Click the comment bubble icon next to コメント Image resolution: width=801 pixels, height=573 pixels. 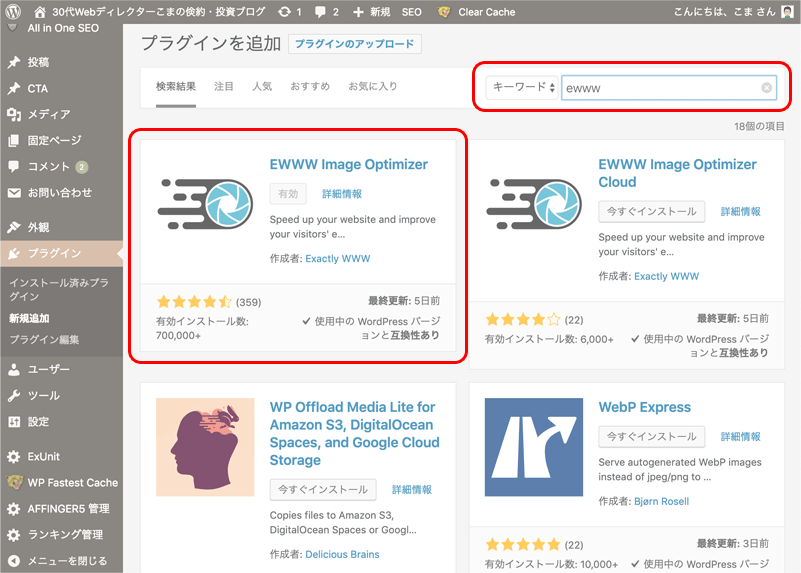(x=14, y=166)
